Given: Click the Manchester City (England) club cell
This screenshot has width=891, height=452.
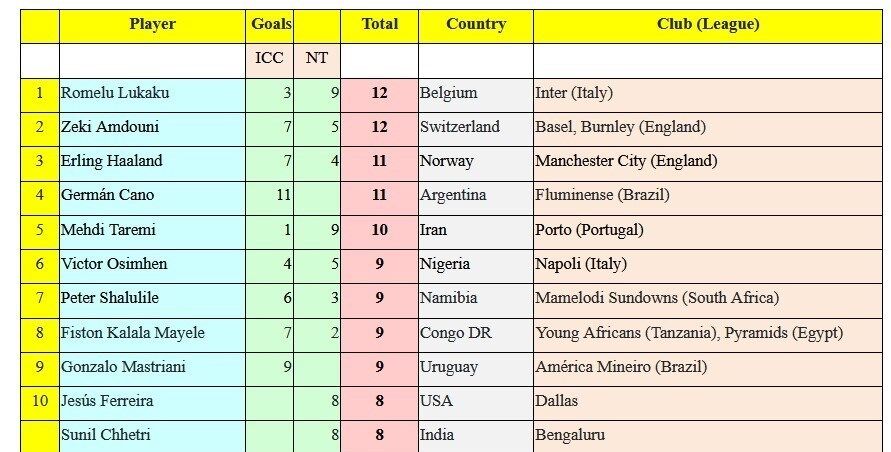Looking at the screenshot, I should [708, 161].
